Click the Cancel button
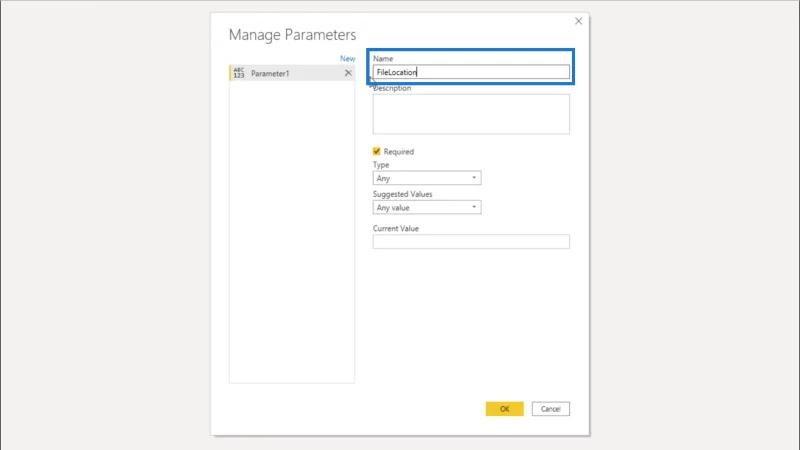800x450 pixels. point(551,409)
